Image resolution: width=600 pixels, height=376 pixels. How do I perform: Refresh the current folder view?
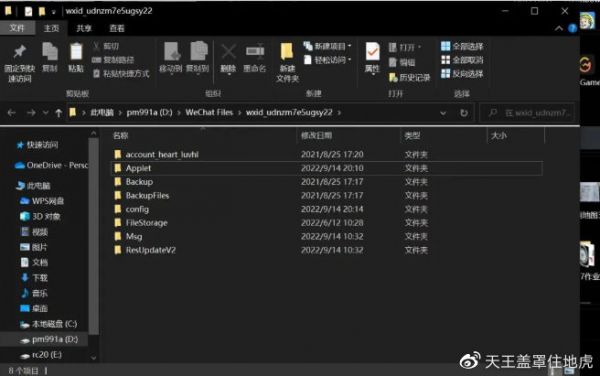pos(464,113)
